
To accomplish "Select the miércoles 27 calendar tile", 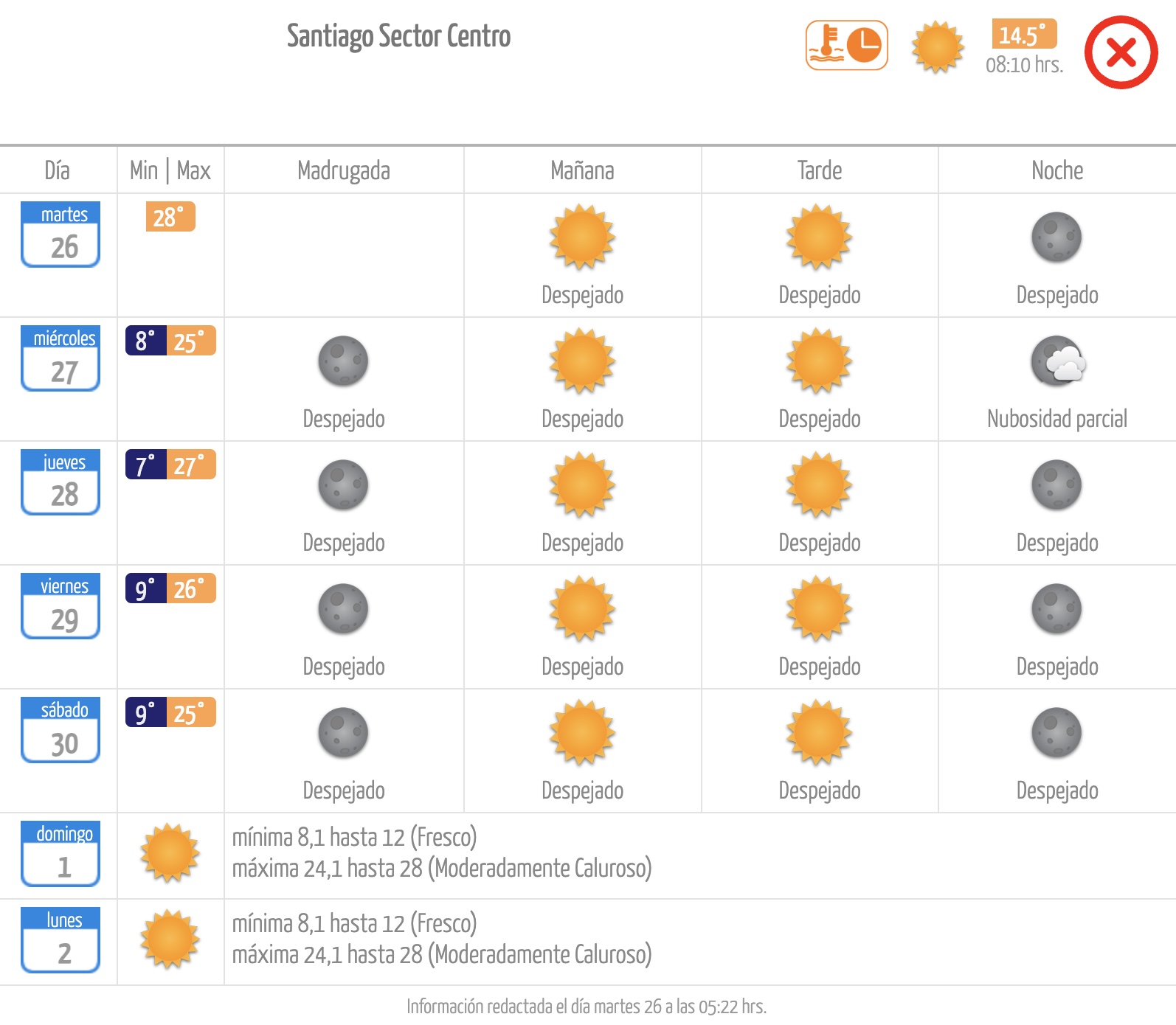I will tap(60, 358).
